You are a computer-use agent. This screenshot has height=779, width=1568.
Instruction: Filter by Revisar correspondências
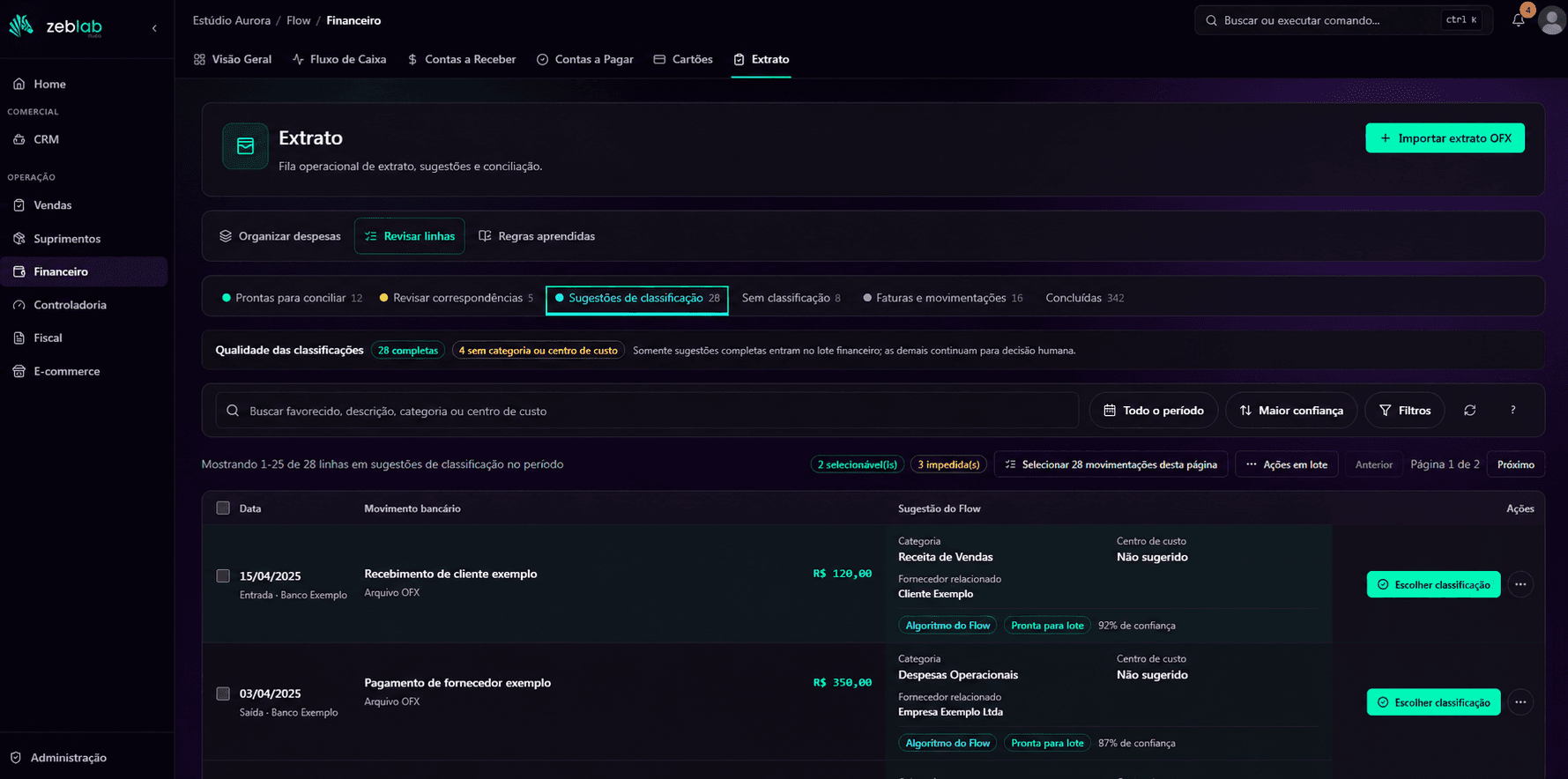pos(457,298)
